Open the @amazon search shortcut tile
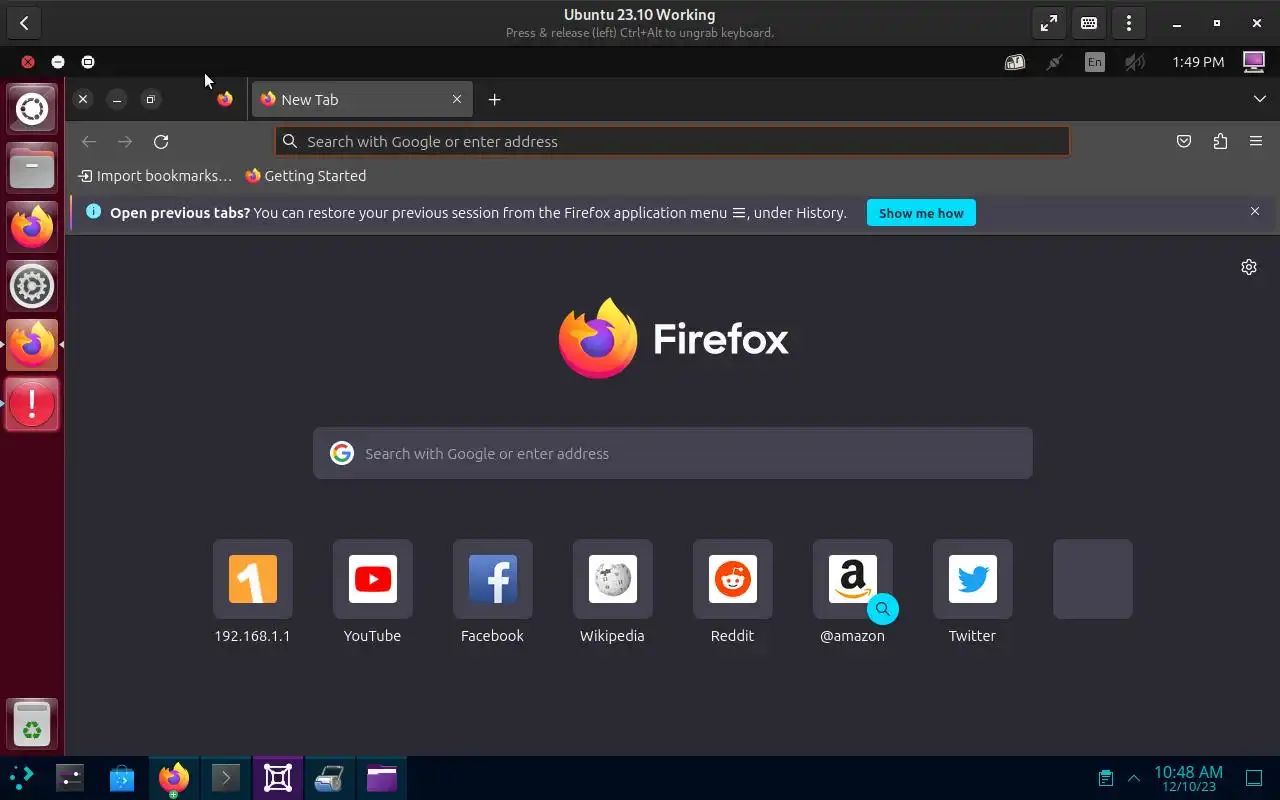Screen dimensions: 1280x800 tap(853, 592)
